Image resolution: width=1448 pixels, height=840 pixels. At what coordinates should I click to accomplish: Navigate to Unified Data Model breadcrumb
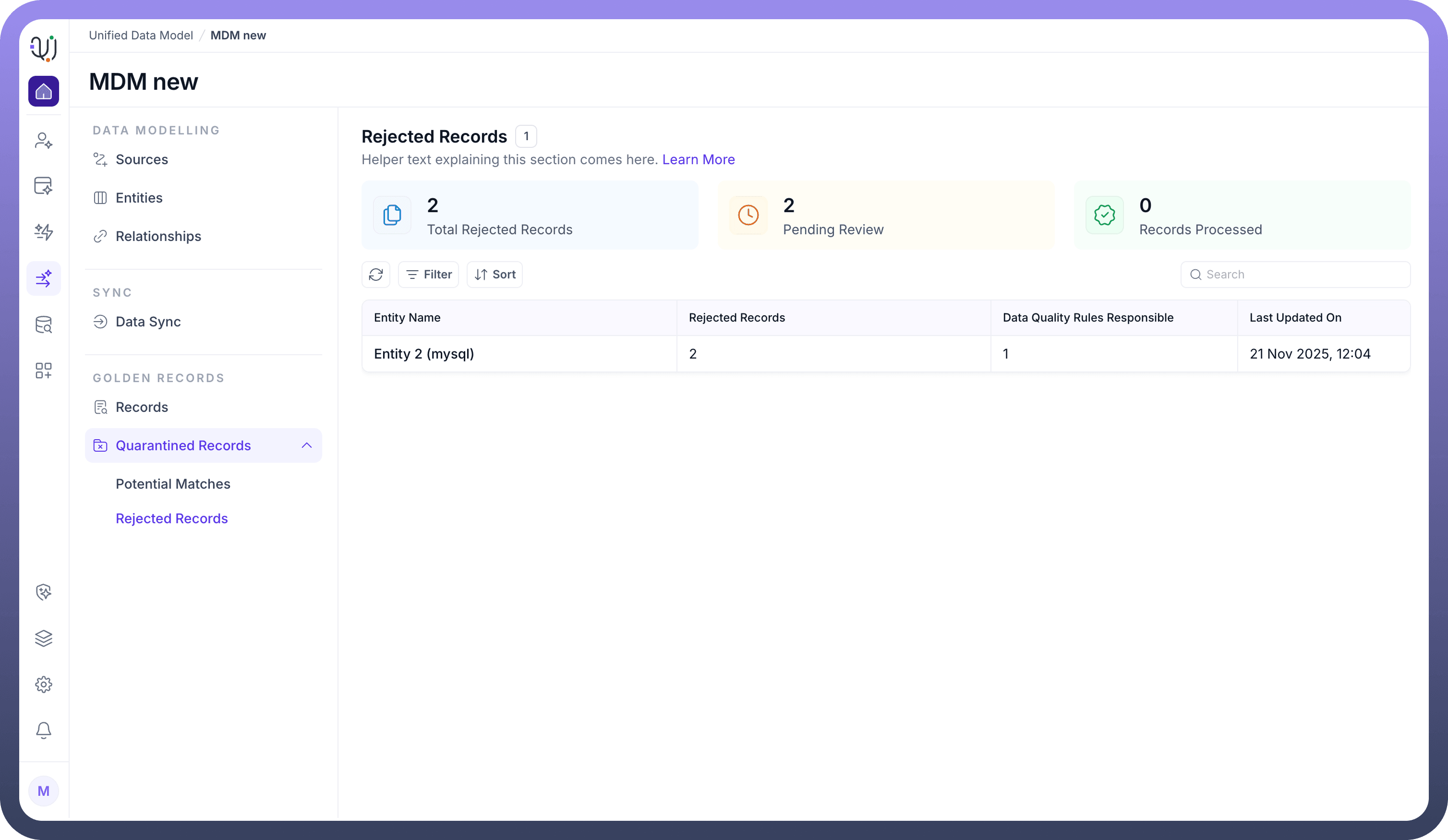[141, 36]
